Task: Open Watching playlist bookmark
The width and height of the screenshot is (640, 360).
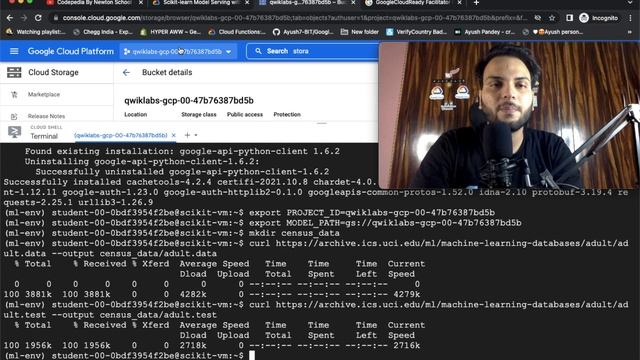Action: coord(36,32)
